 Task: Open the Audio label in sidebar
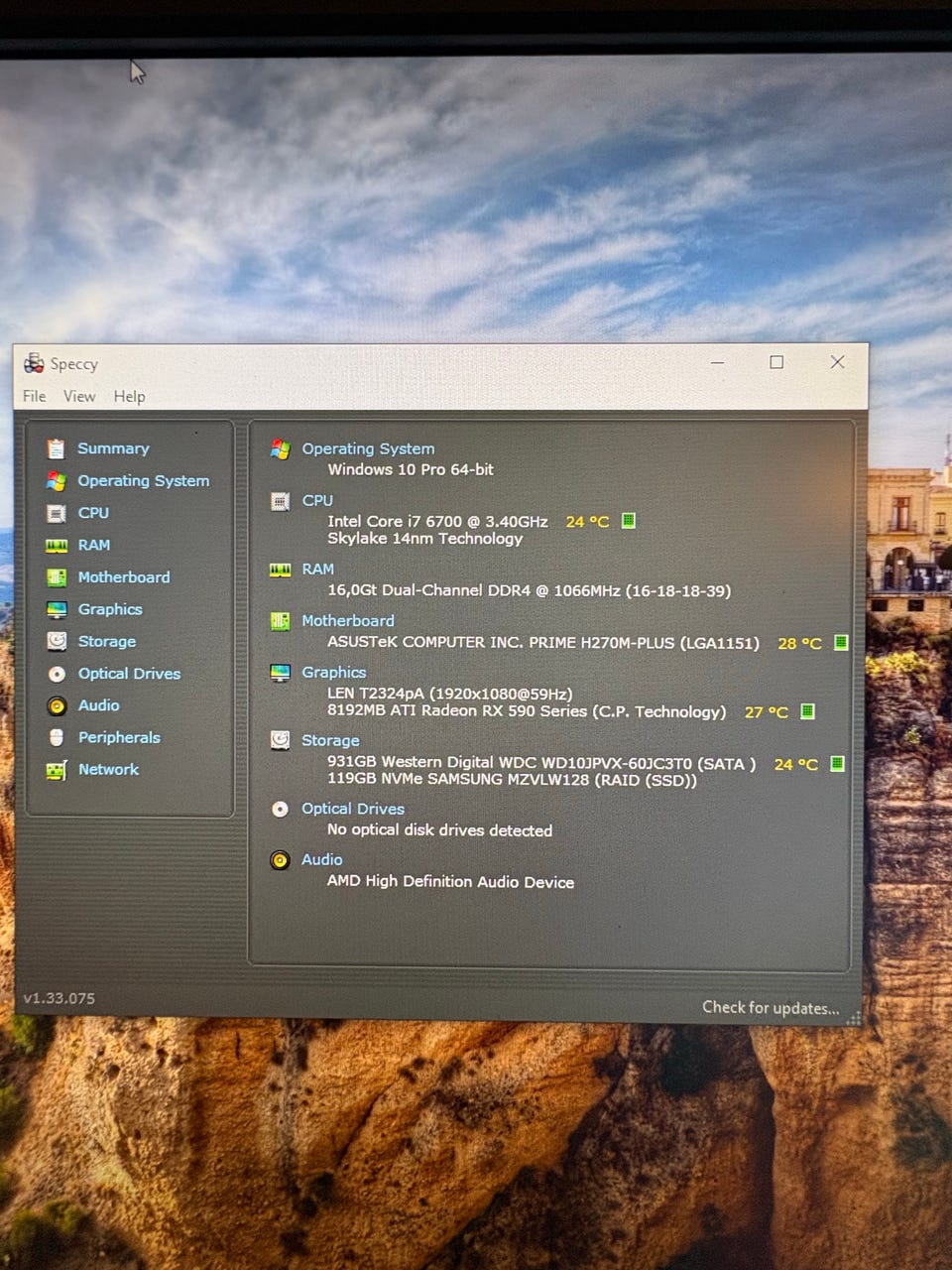(98, 705)
